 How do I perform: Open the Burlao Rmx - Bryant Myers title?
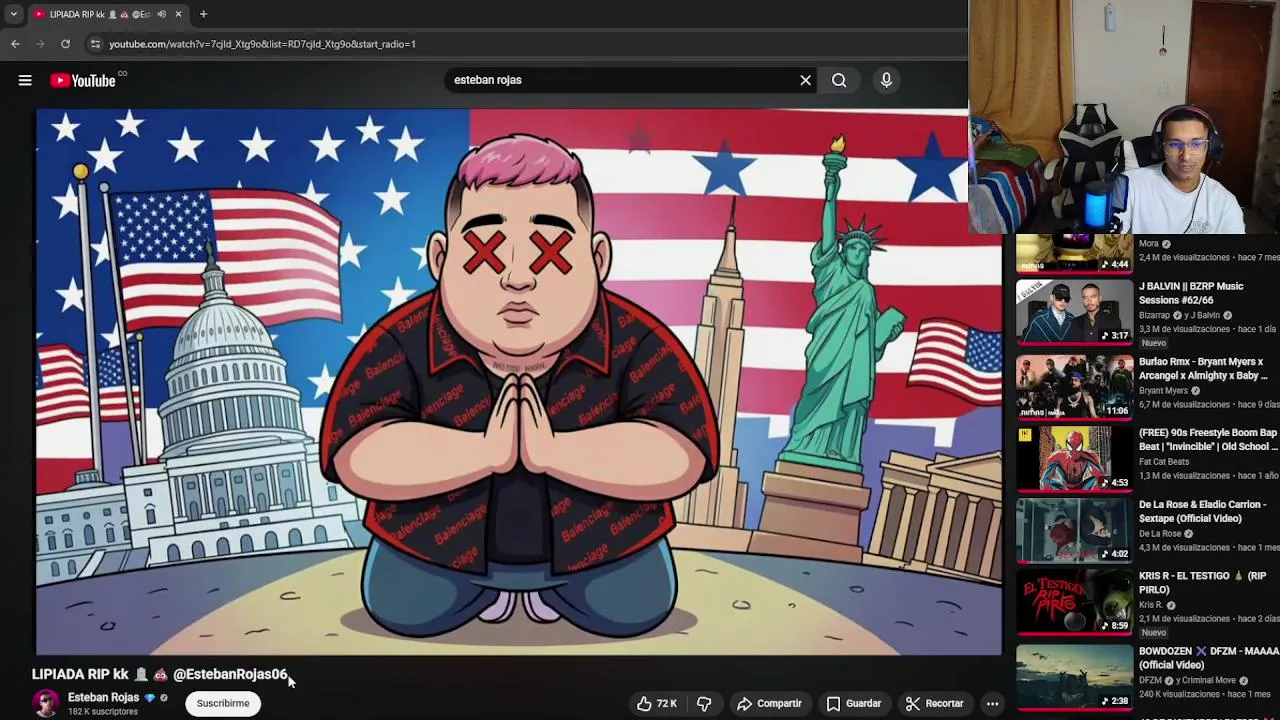pos(1203,368)
